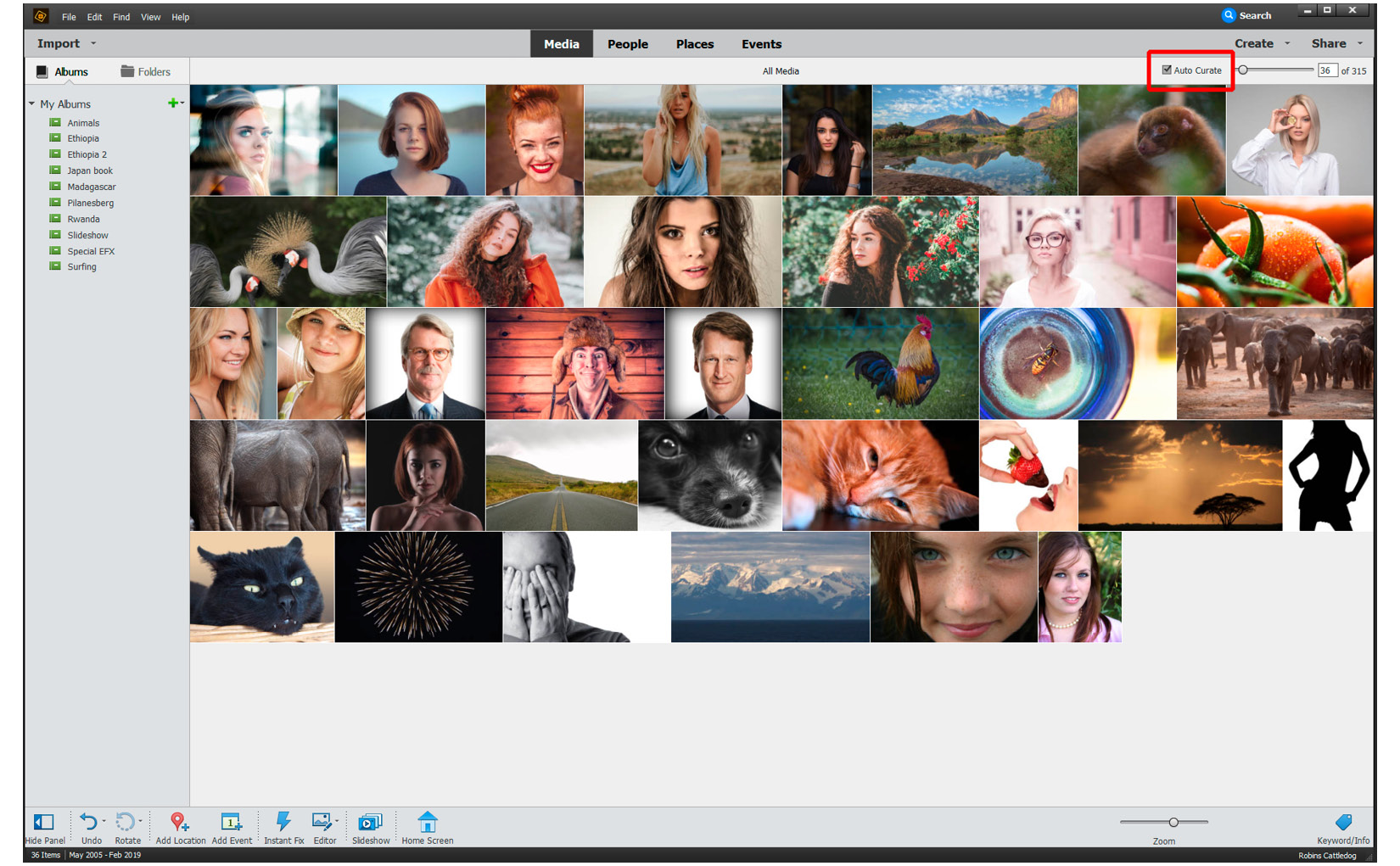Select the Pilanesberg album
This screenshot has width=1400, height=866.
[x=90, y=203]
